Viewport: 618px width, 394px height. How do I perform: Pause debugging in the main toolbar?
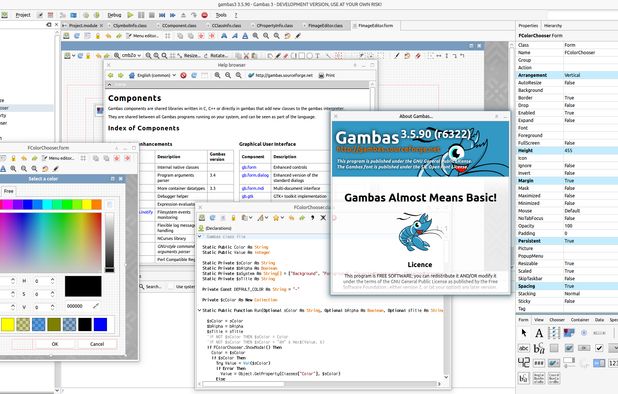(141, 15)
